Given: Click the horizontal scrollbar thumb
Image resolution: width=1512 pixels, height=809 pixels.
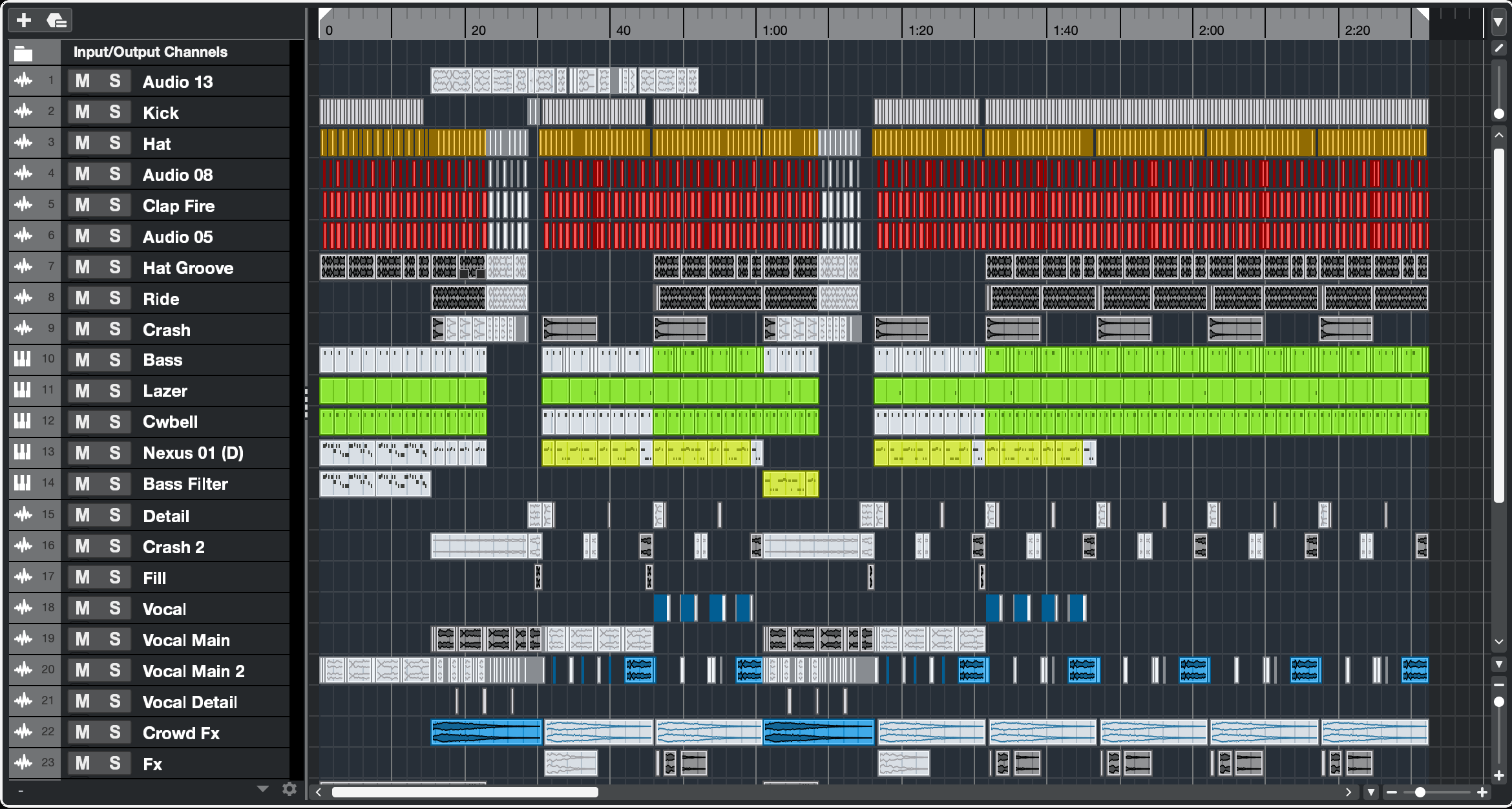Looking at the screenshot, I should pyautogui.click(x=465, y=792).
